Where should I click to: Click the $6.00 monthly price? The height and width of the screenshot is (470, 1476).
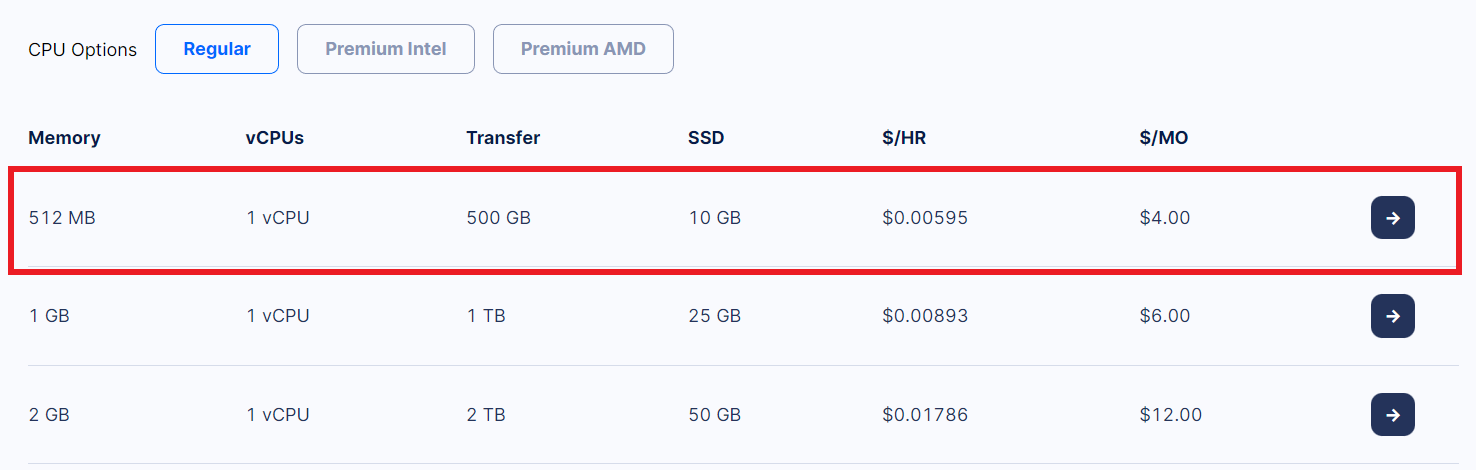click(x=1165, y=316)
